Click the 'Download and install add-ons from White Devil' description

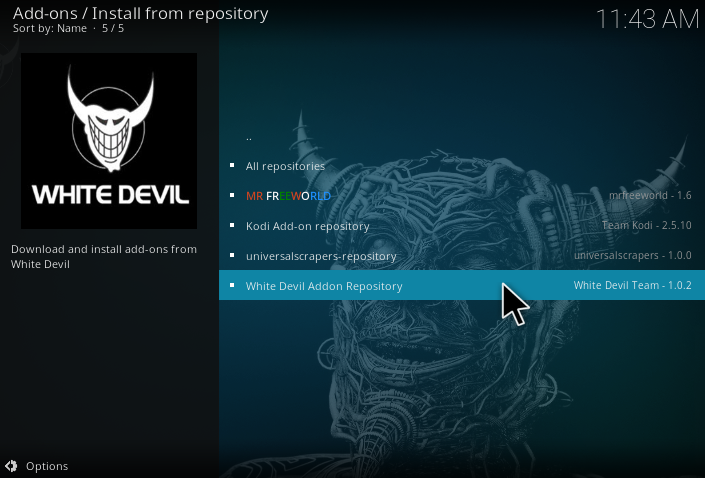click(x=104, y=256)
